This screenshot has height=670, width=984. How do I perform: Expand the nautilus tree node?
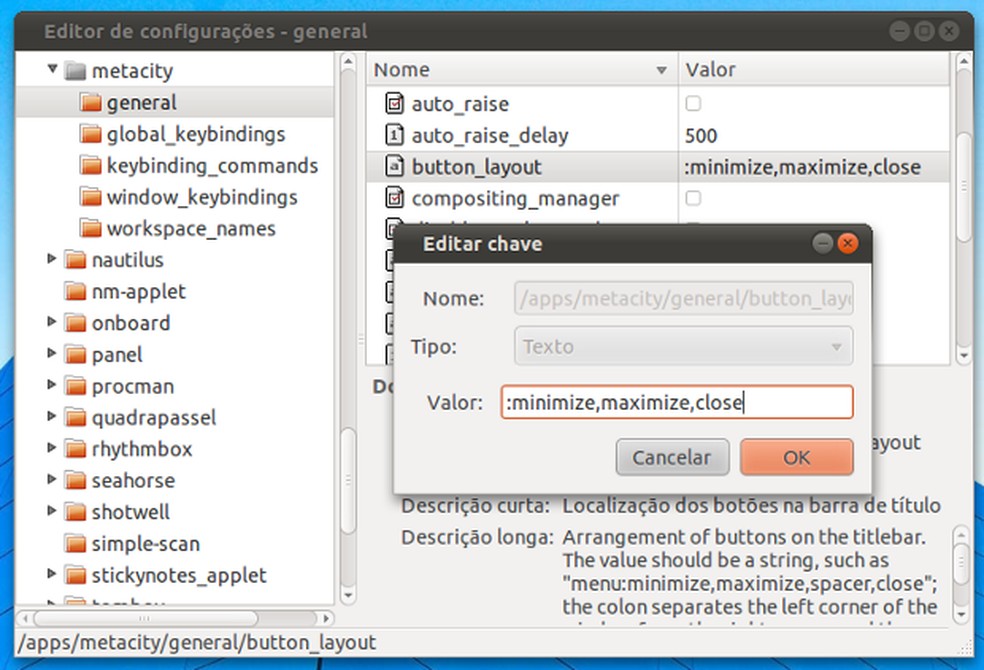[x=52, y=258]
